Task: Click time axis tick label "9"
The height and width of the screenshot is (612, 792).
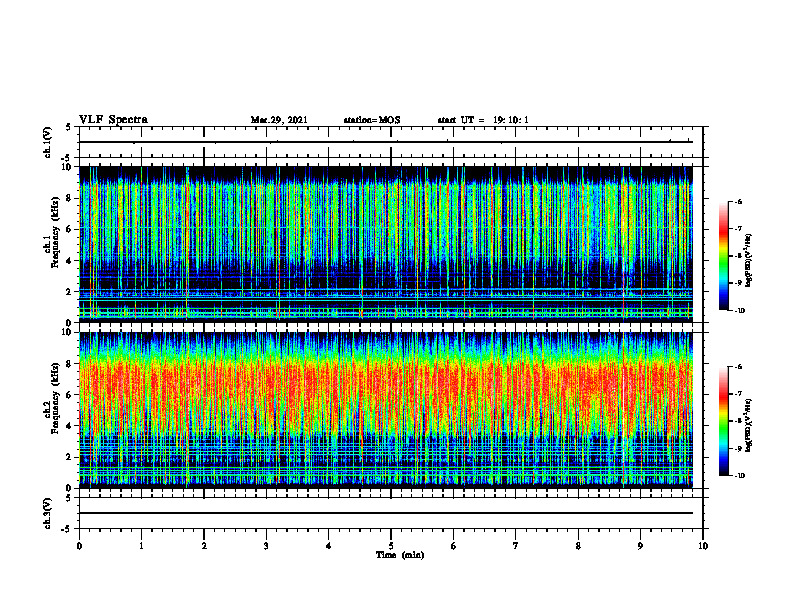Action: click(640, 546)
